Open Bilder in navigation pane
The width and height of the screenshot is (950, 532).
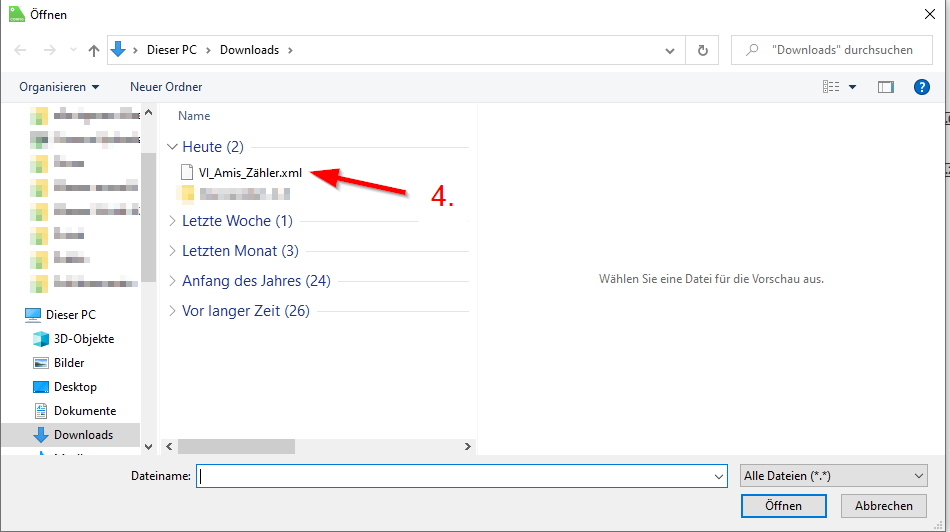[68, 363]
